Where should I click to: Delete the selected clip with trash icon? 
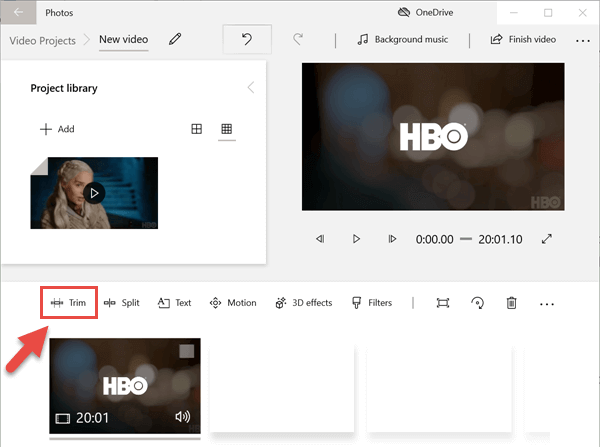point(511,303)
